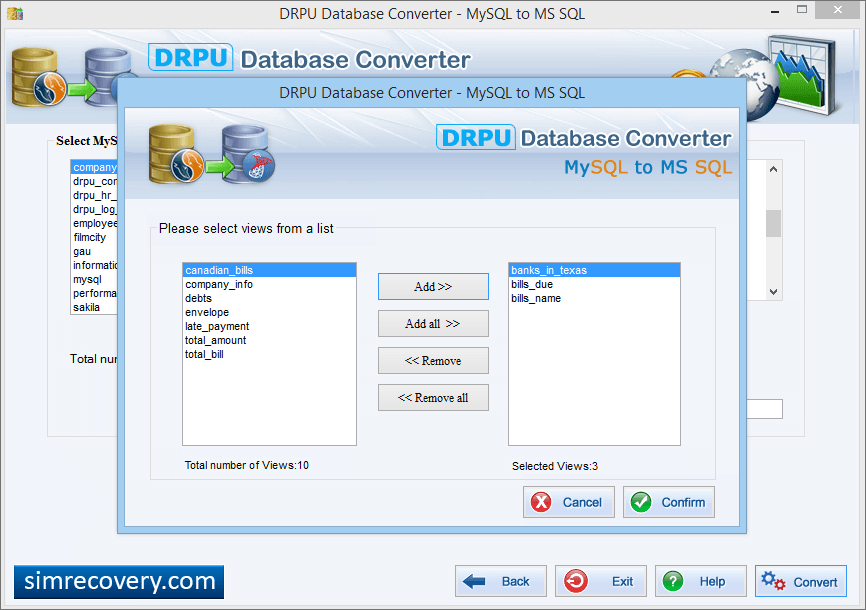The image size is (866, 610).
Task: Click the red X icon on Cancel
Action: (x=541, y=502)
